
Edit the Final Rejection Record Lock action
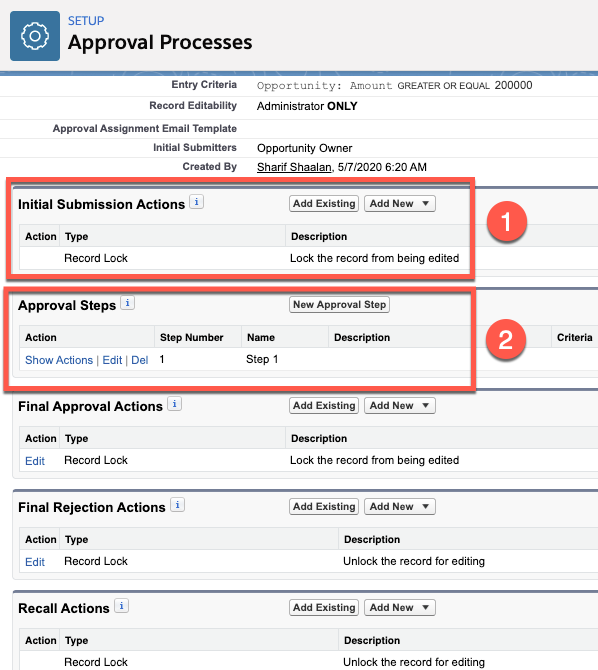[35, 562]
